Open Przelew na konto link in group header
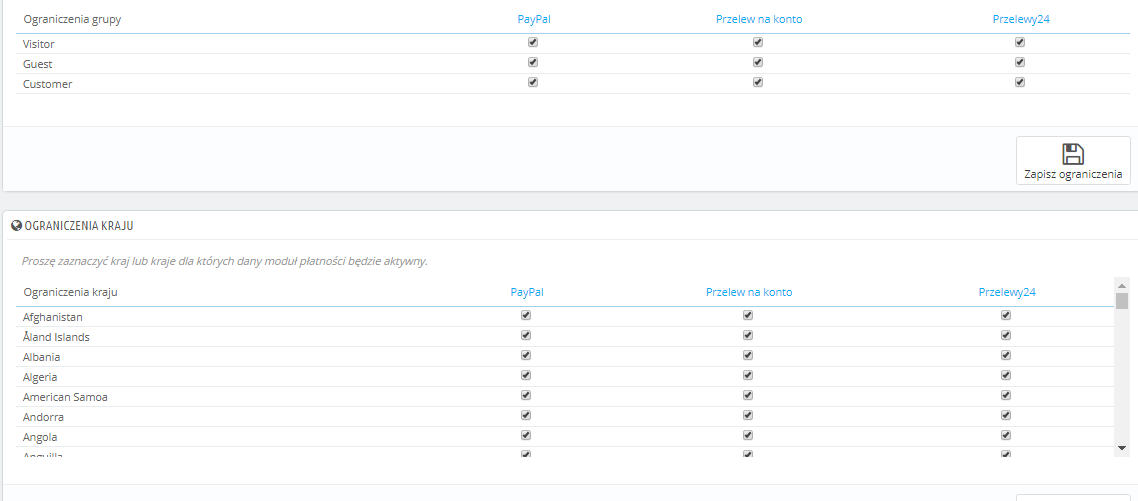 point(758,19)
